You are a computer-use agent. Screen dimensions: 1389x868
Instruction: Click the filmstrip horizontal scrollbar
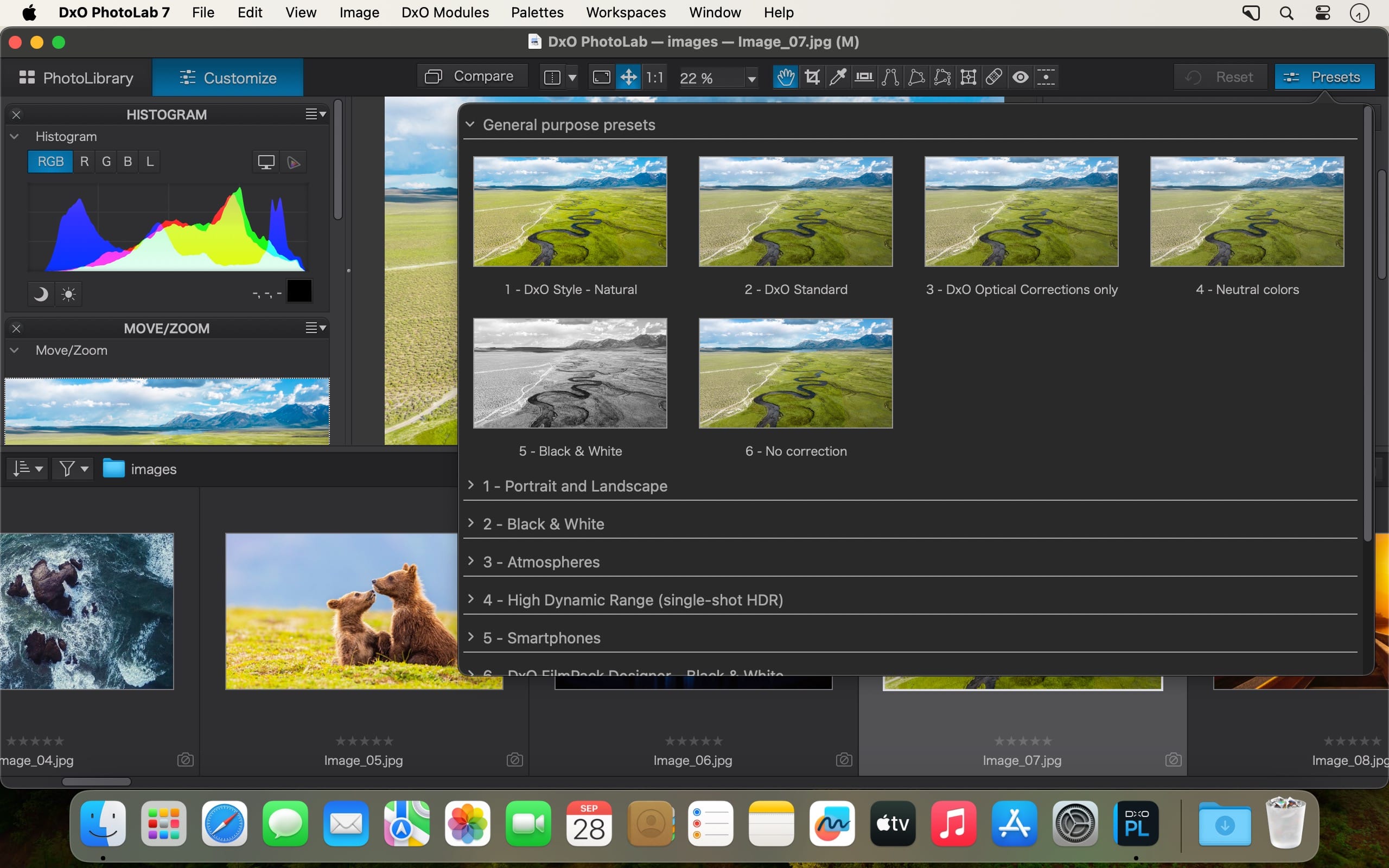pos(97,781)
